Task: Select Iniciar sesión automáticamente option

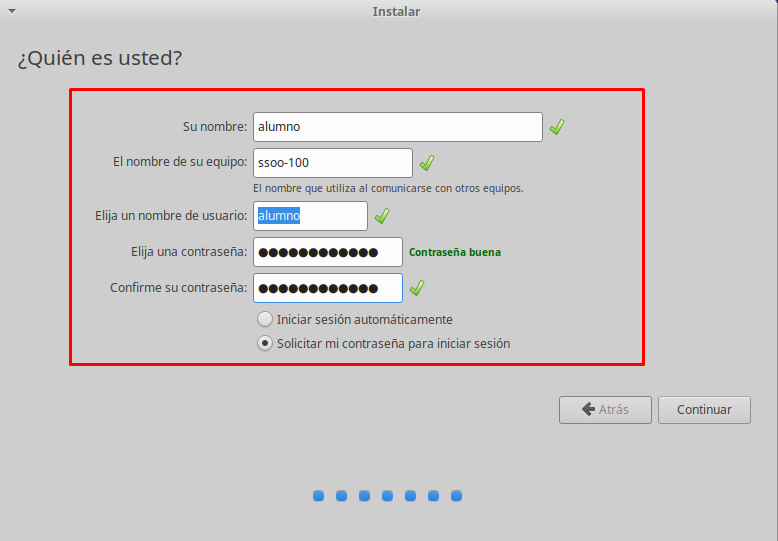Action: (x=264, y=320)
